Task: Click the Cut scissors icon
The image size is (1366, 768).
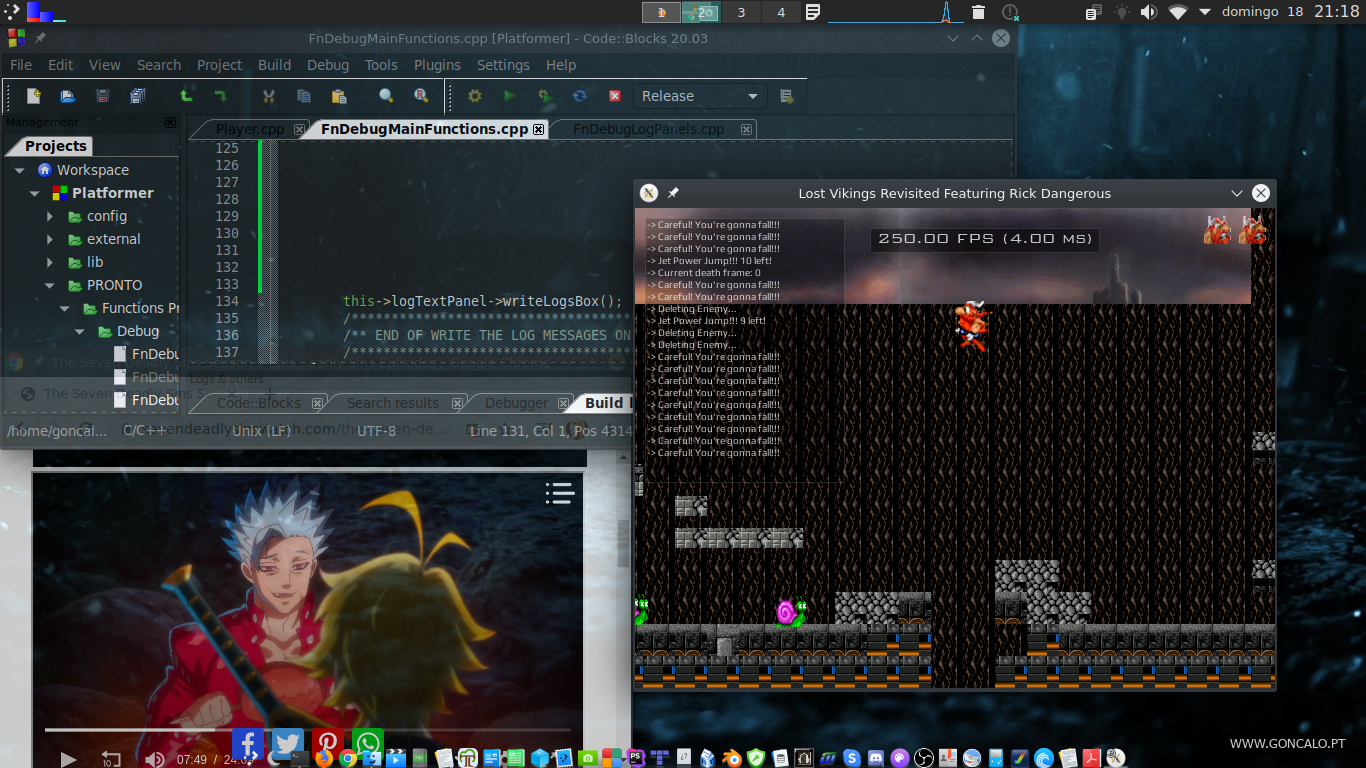Action: click(x=268, y=96)
